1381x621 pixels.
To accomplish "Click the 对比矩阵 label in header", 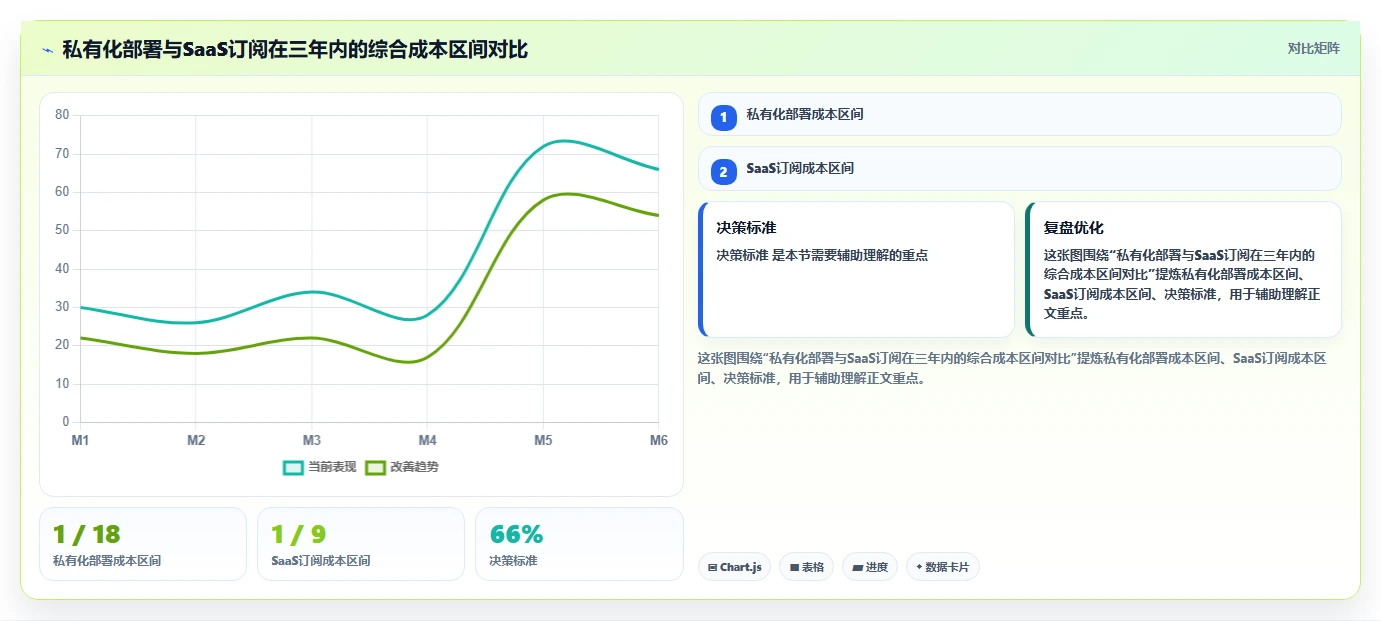I will coord(1313,48).
